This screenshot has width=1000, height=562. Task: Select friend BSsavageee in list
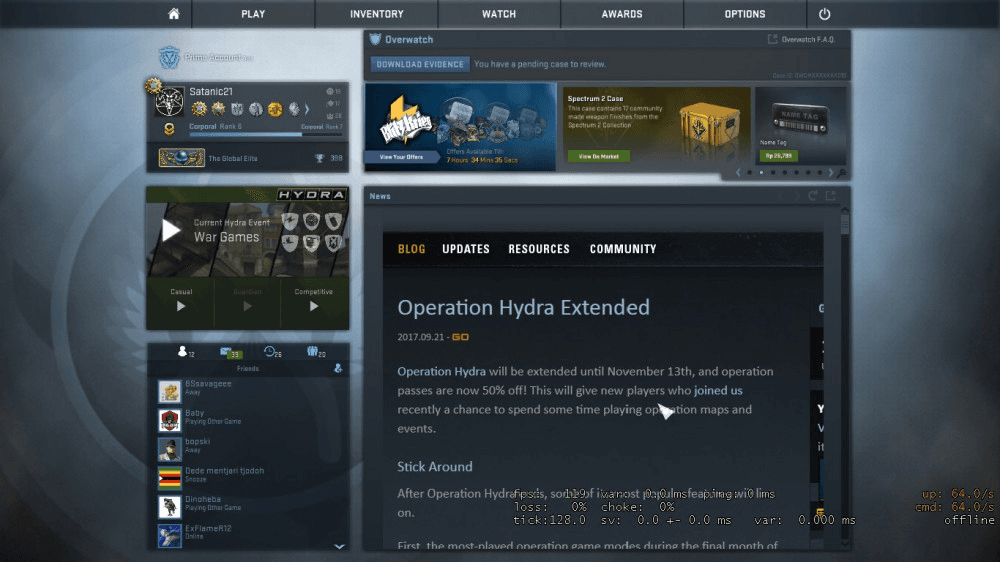(x=247, y=391)
